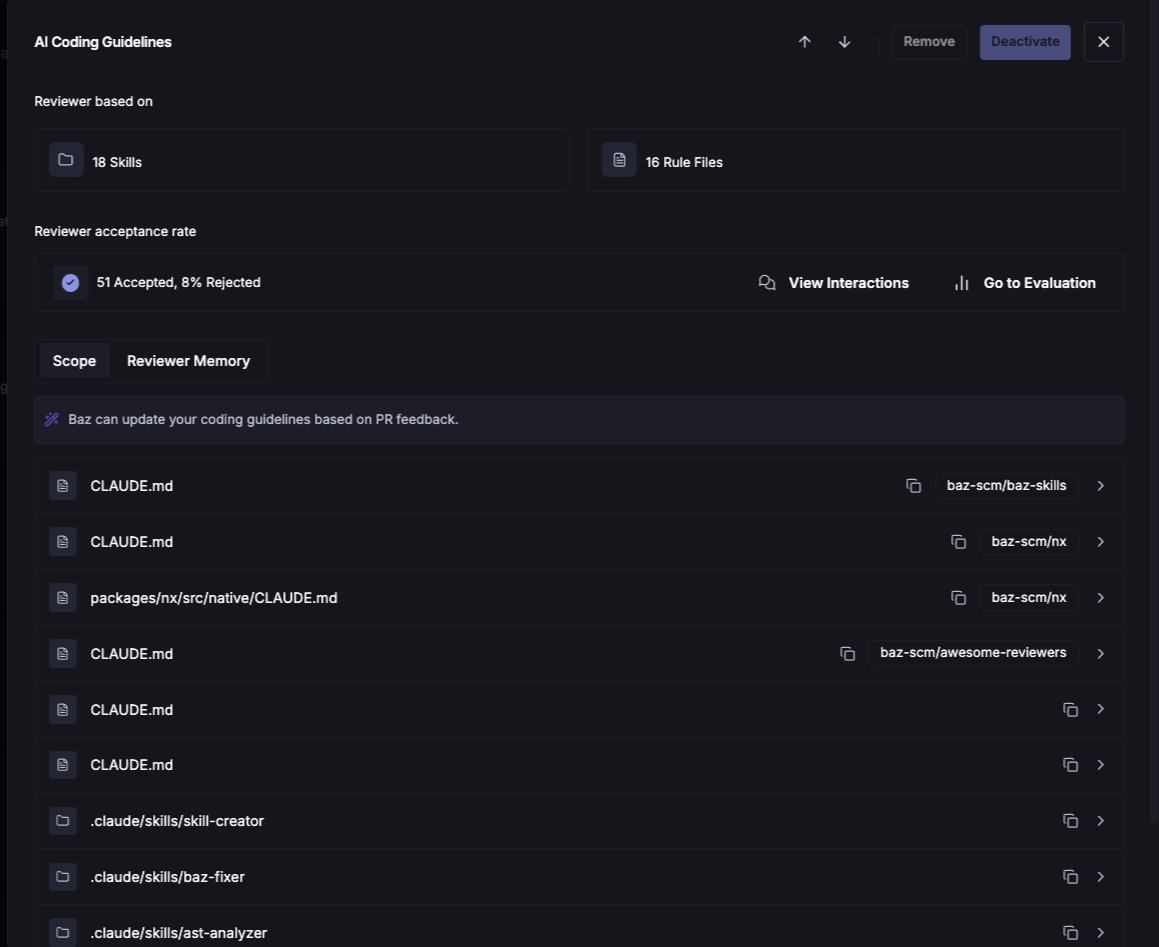Copy the CLAUDE.md entry from baz-scm/awesome-reviewers
The image size is (1159, 947).
click(x=848, y=654)
